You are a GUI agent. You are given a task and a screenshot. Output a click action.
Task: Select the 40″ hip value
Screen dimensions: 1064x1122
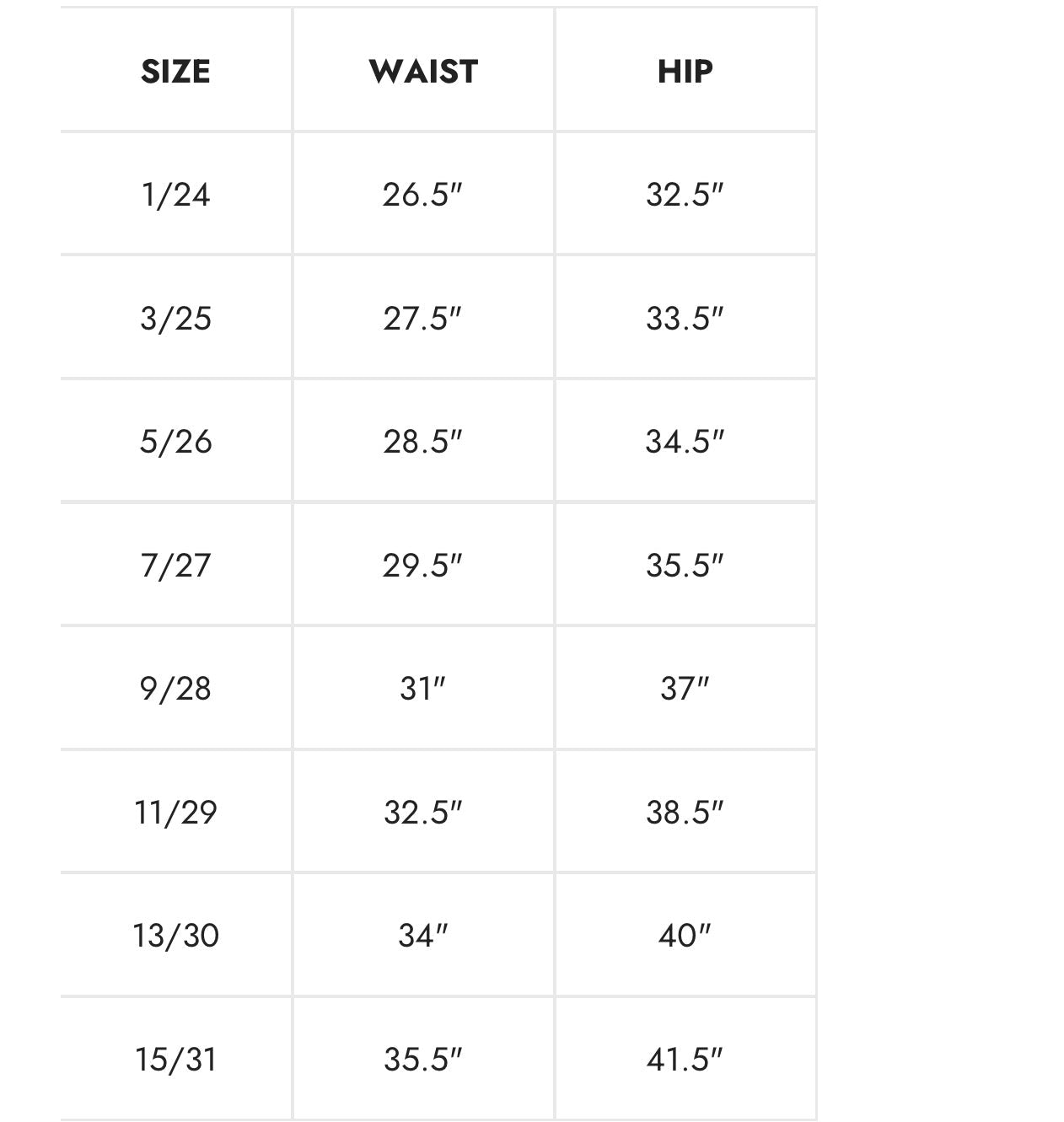685,936
